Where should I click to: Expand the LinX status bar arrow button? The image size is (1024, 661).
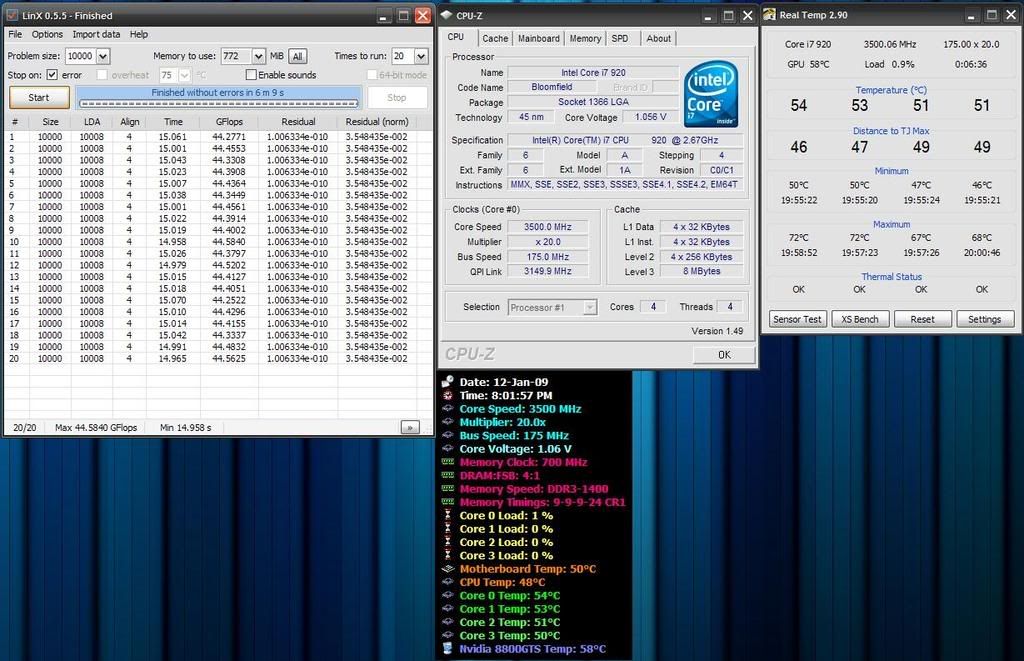(409, 427)
